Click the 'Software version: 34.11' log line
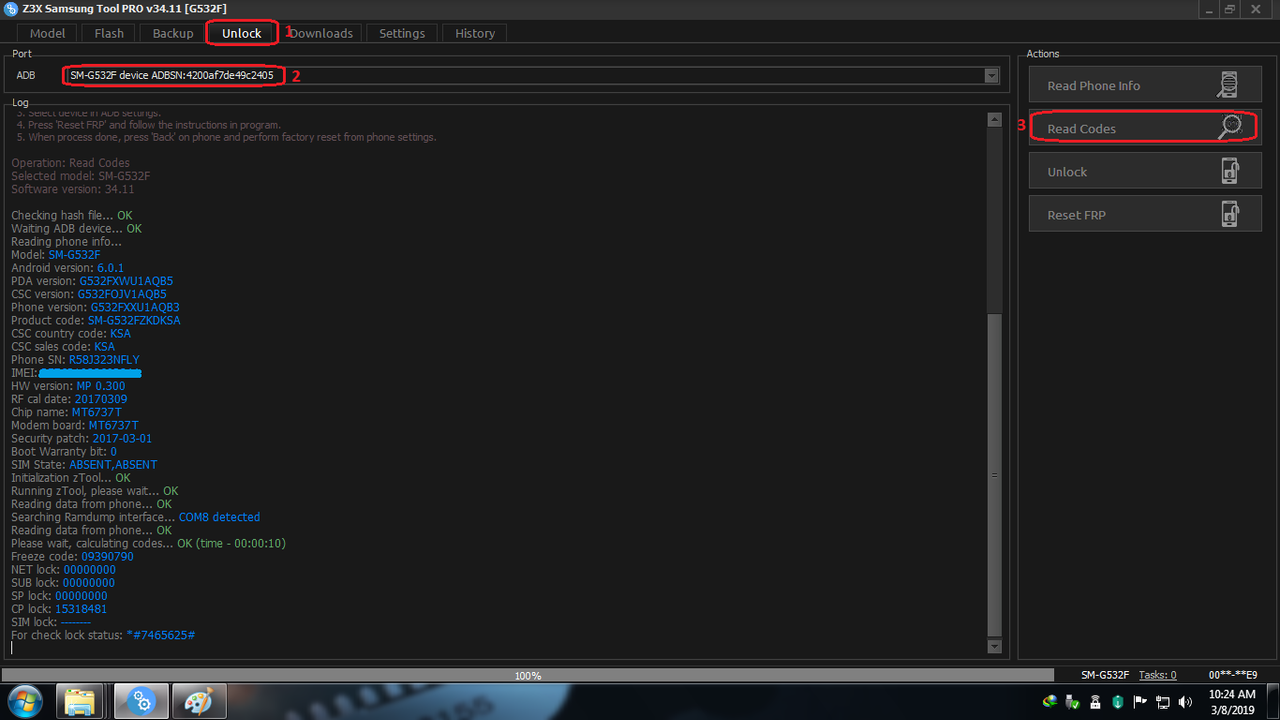Image resolution: width=1280 pixels, height=720 pixels. [x=72, y=189]
